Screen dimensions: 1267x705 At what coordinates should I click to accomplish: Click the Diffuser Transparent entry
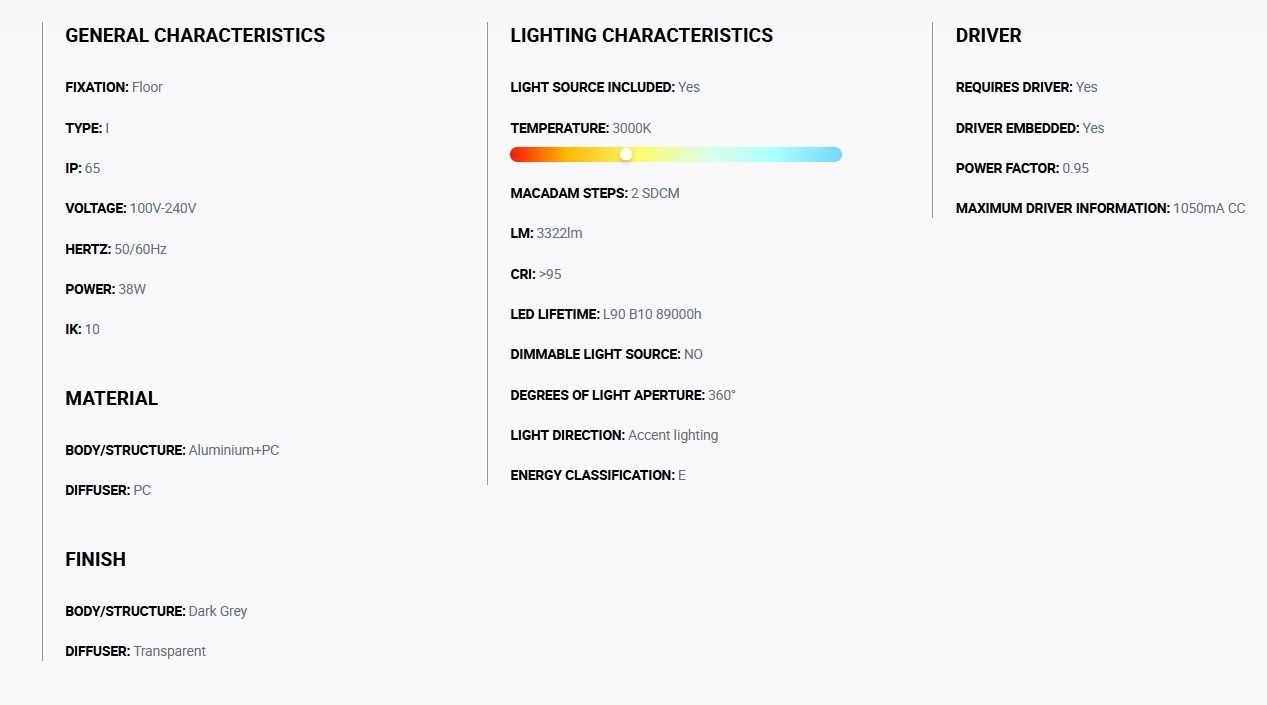pyautogui.click(x=135, y=651)
